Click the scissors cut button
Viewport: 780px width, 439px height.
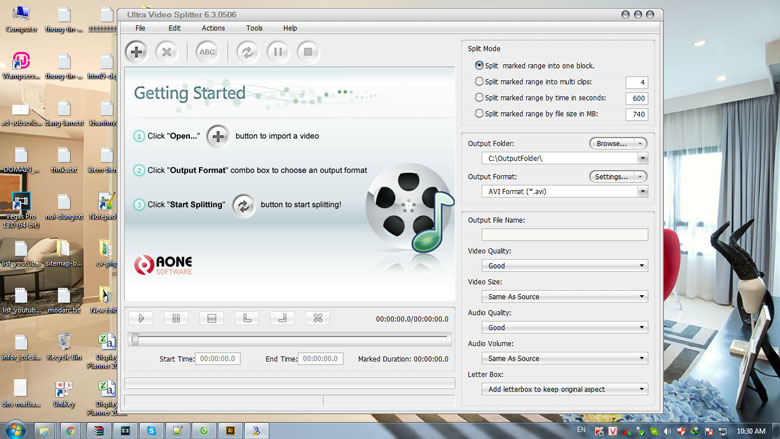[x=318, y=318]
